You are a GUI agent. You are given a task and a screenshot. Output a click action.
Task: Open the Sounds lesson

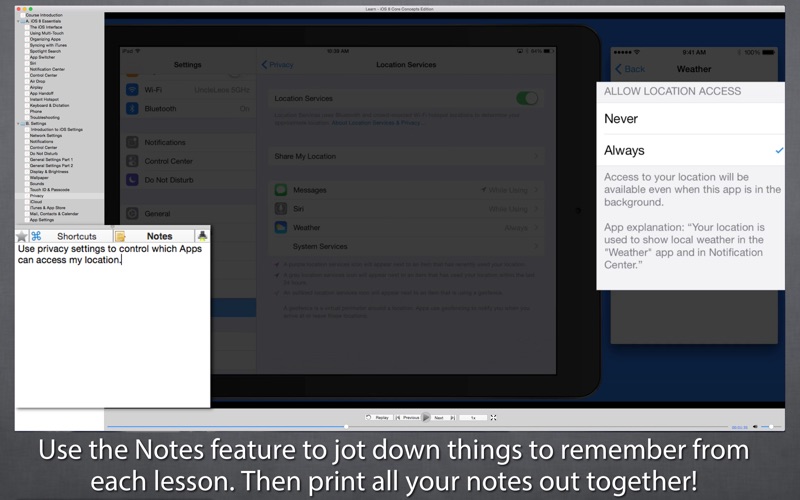click(x=37, y=184)
